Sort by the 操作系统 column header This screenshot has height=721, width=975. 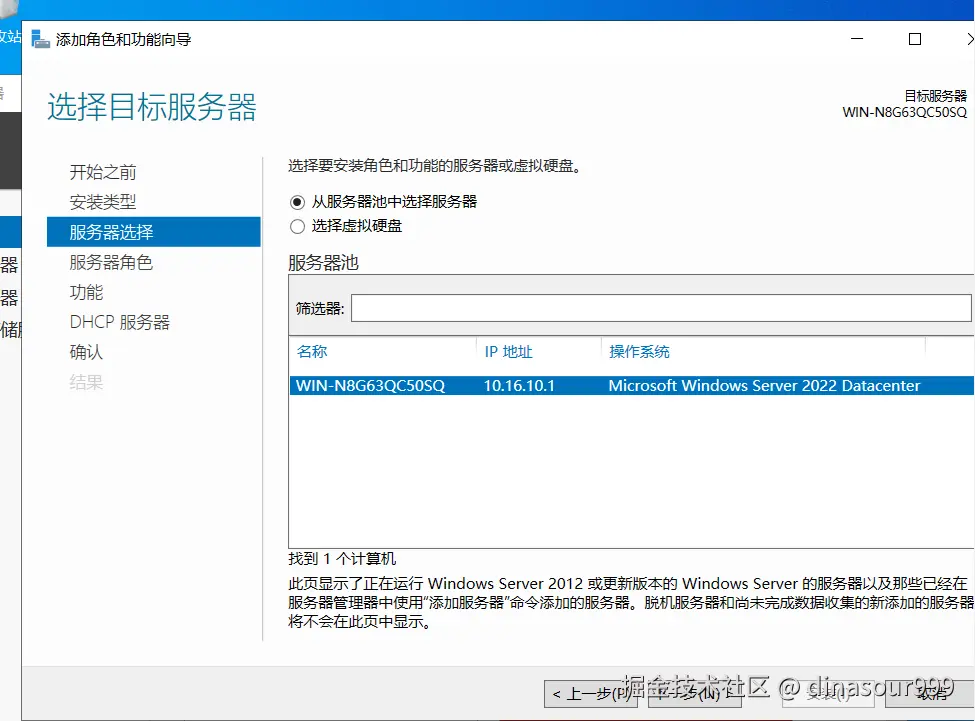(x=639, y=352)
